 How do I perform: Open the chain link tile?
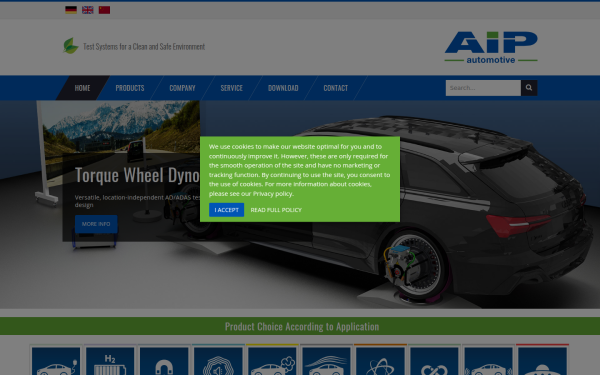[x=434, y=361]
